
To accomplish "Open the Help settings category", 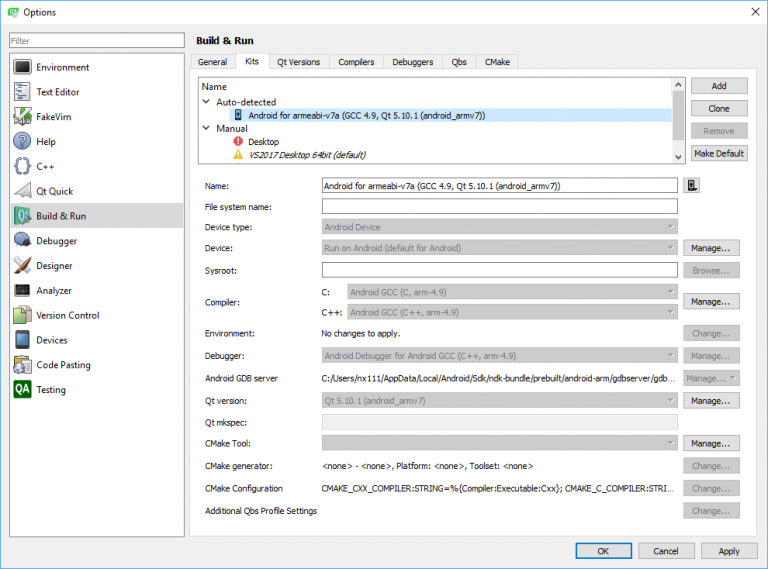I will [97, 142].
